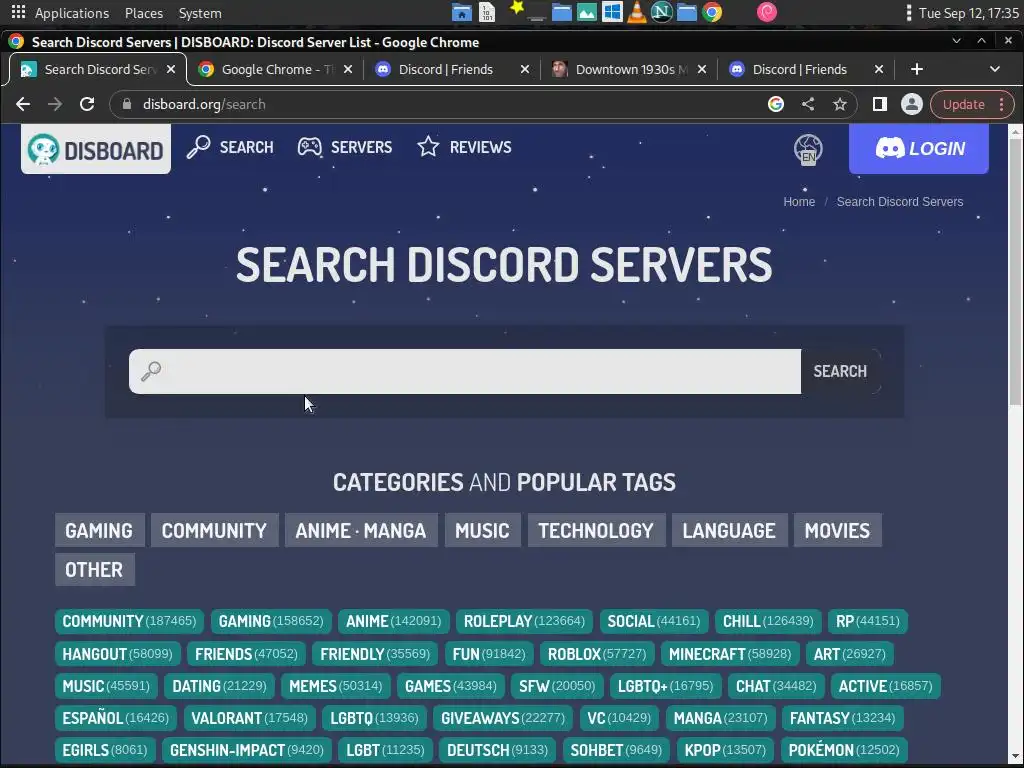Open tab search dropdown chevron
The width and height of the screenshot is (1024, 768).
pyautogui.click(x=995, y=69)
